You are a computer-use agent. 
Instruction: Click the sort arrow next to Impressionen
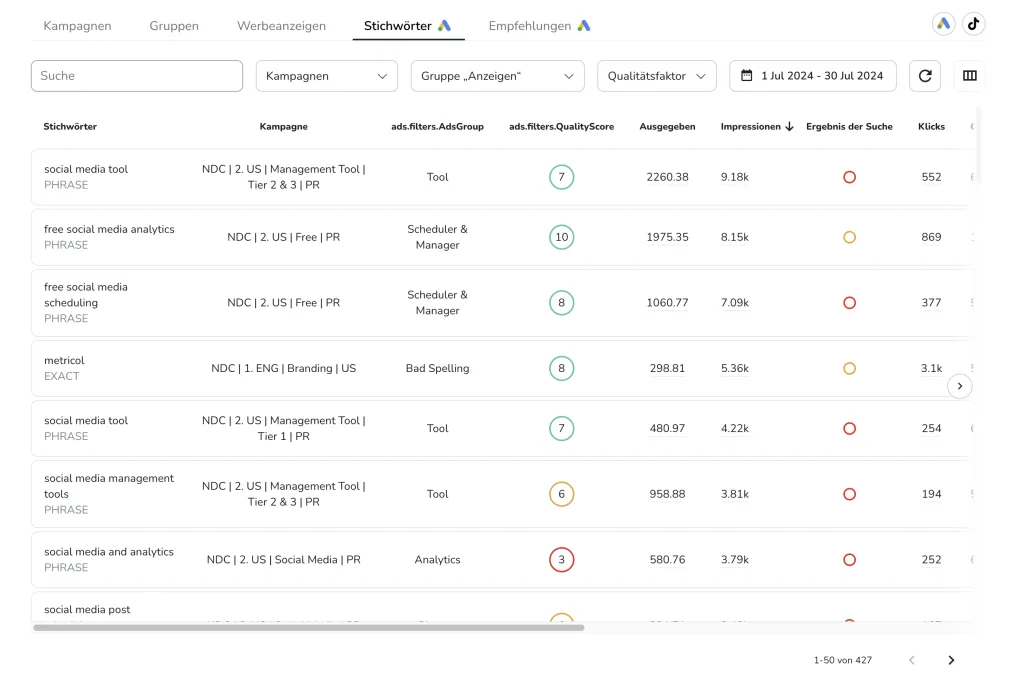pyautogui.click(x=789, y=127)
